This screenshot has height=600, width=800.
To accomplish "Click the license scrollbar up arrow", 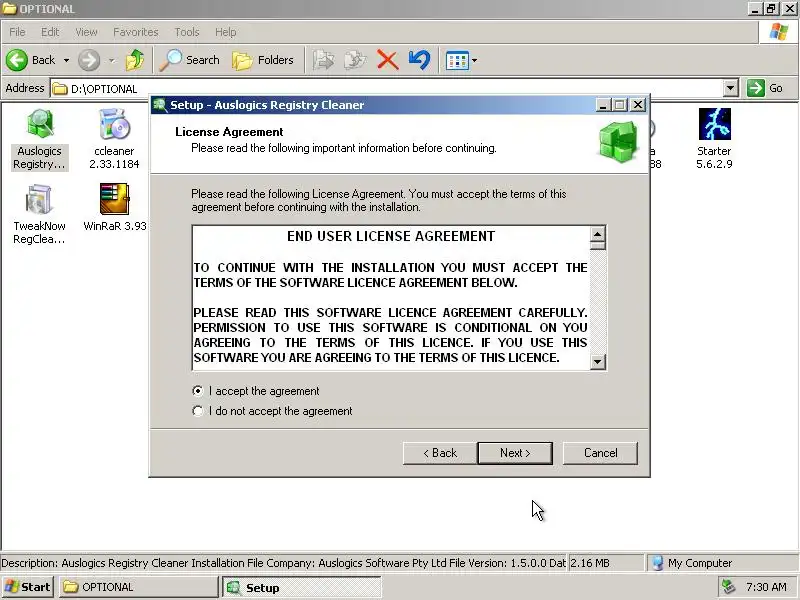I will (597, 234).
